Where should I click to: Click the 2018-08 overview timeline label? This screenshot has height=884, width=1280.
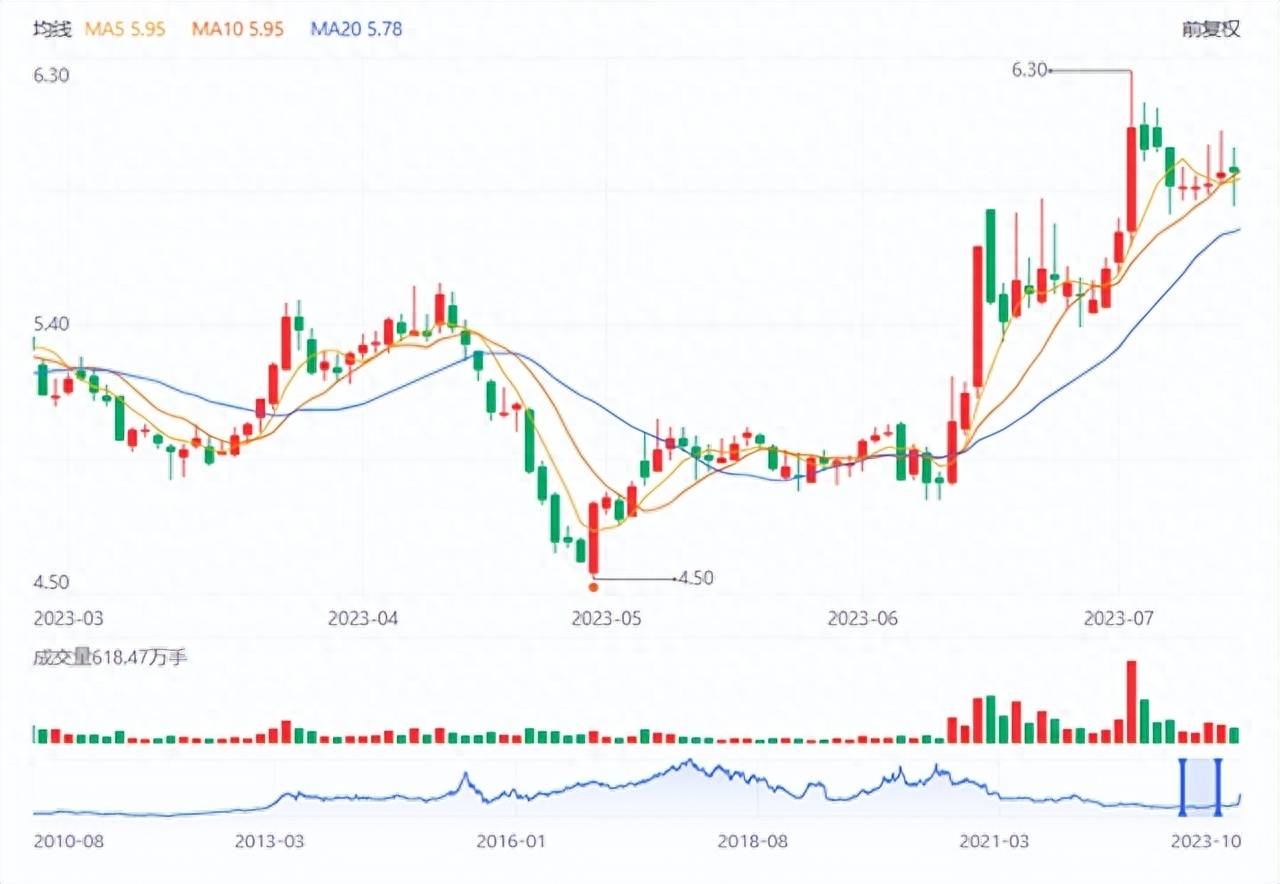(753, 840)
